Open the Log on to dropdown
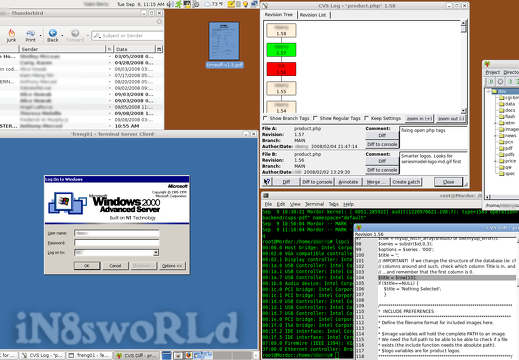This screenshot has height=360, width=519. [156, 253]
